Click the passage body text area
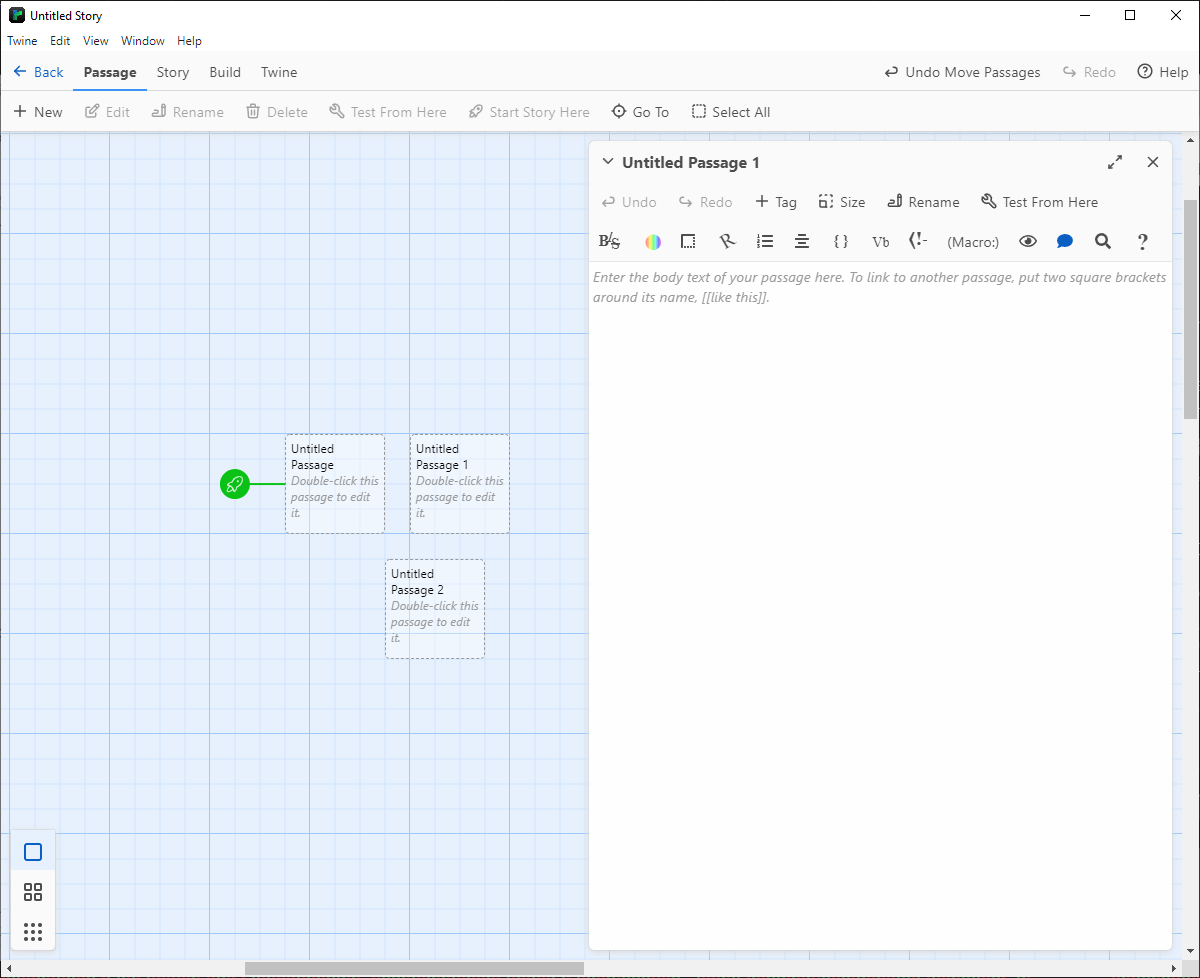This screenshot has width=1200, height=978. (880, 604)
